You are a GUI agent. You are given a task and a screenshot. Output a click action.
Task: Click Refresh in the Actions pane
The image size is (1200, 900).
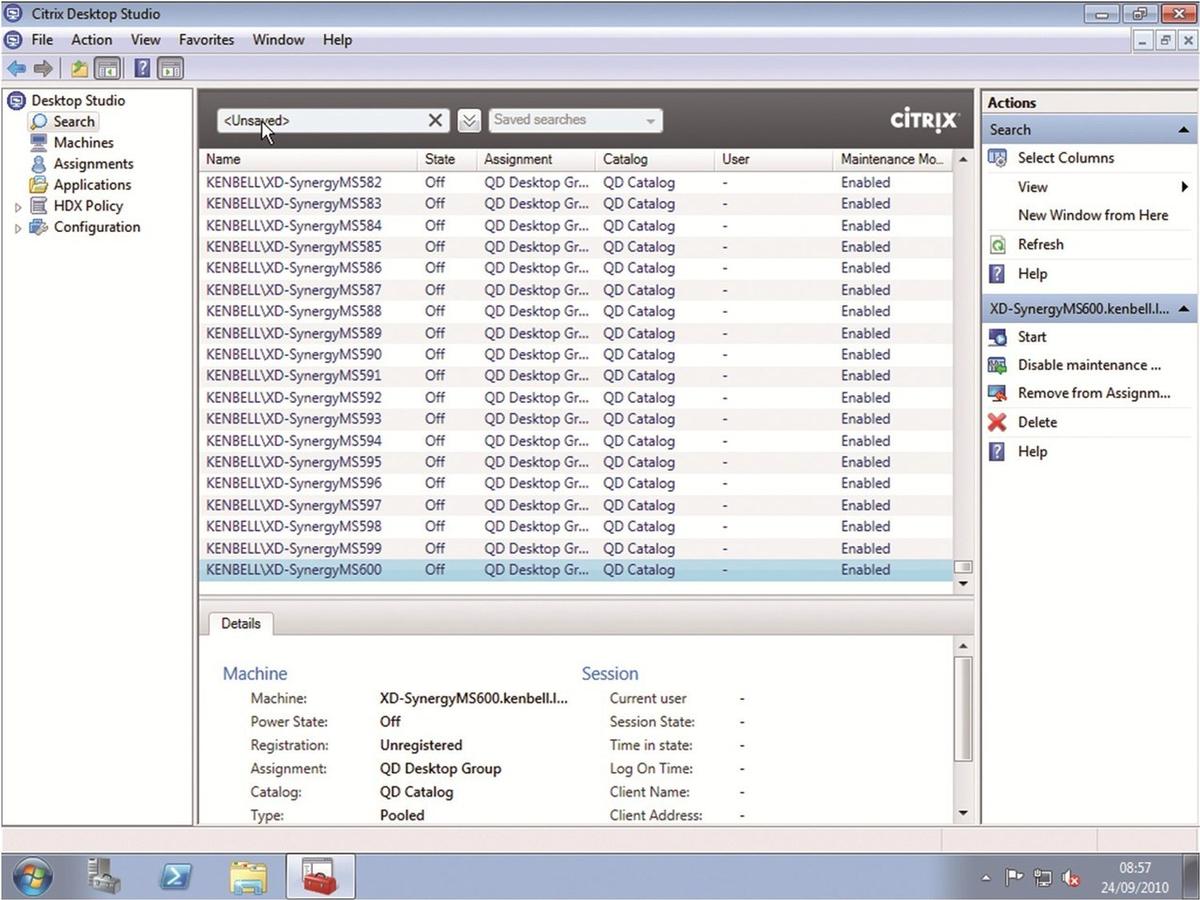pos(1040,245)
